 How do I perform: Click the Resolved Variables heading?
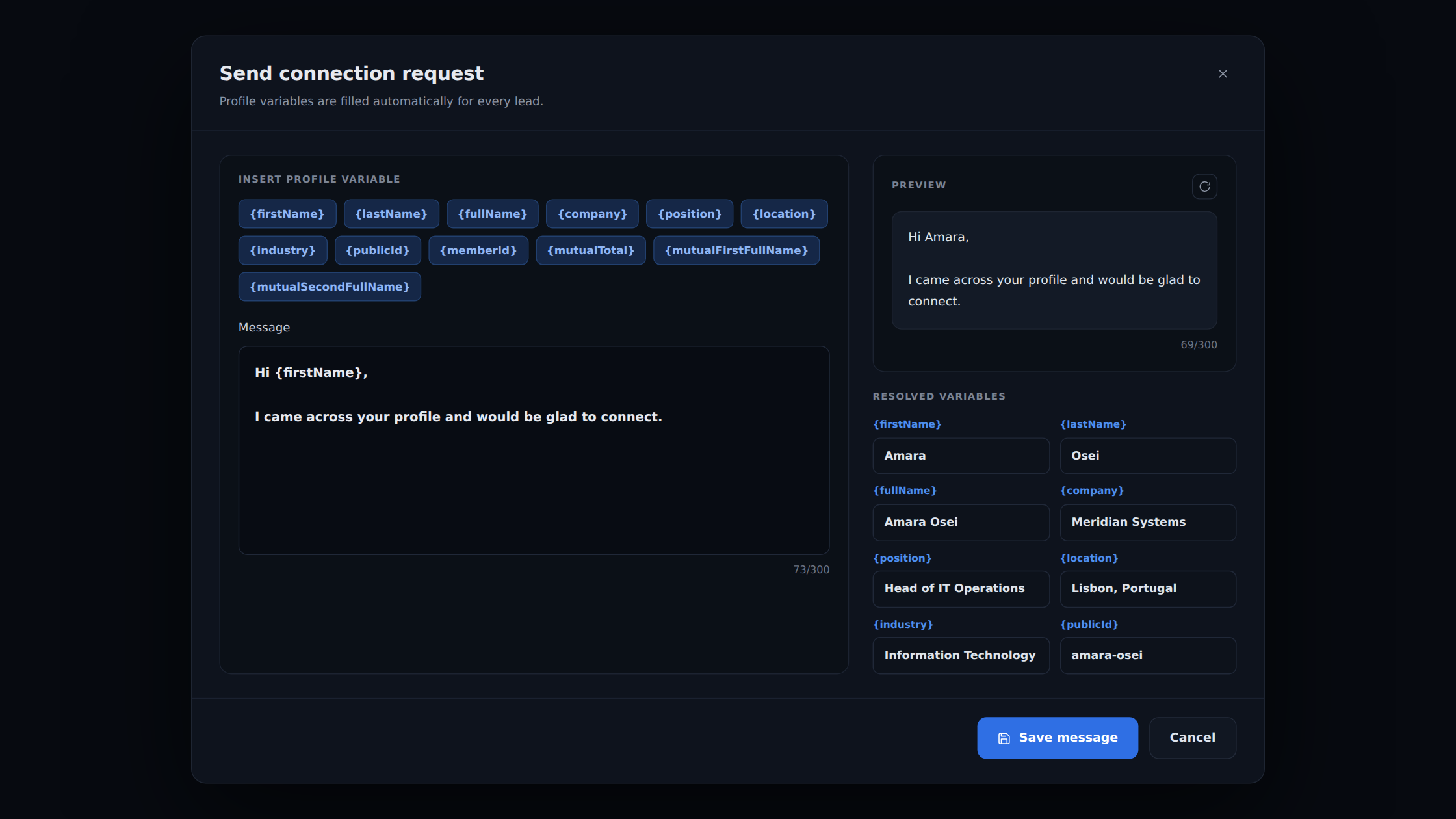[x=939, y=396]
